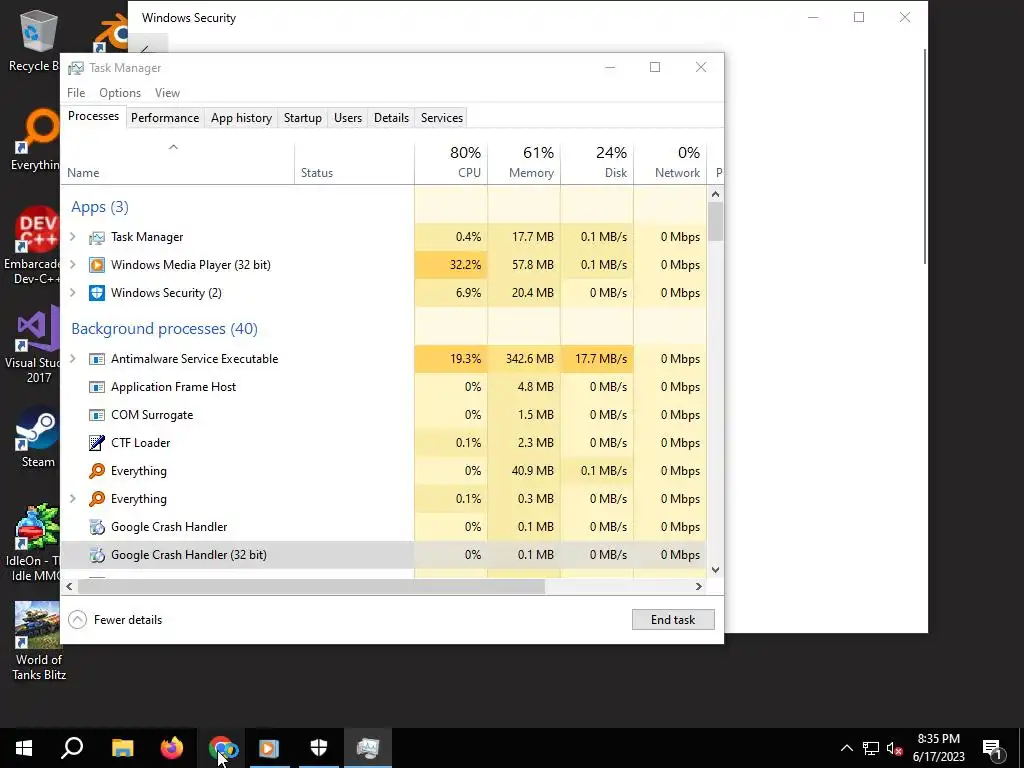The image size is (1024, 768).
Task: Click the Windows Media Player process icon
Action: (97, 265)
